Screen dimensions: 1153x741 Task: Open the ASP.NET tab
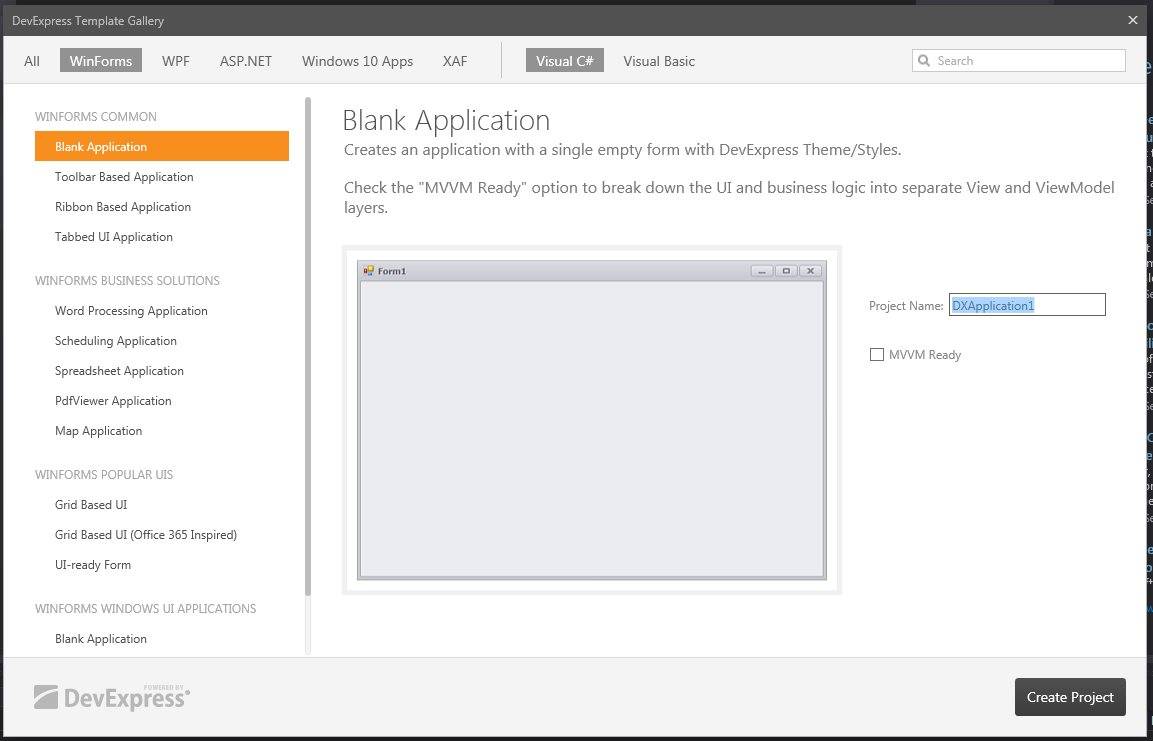click(246, 61)
